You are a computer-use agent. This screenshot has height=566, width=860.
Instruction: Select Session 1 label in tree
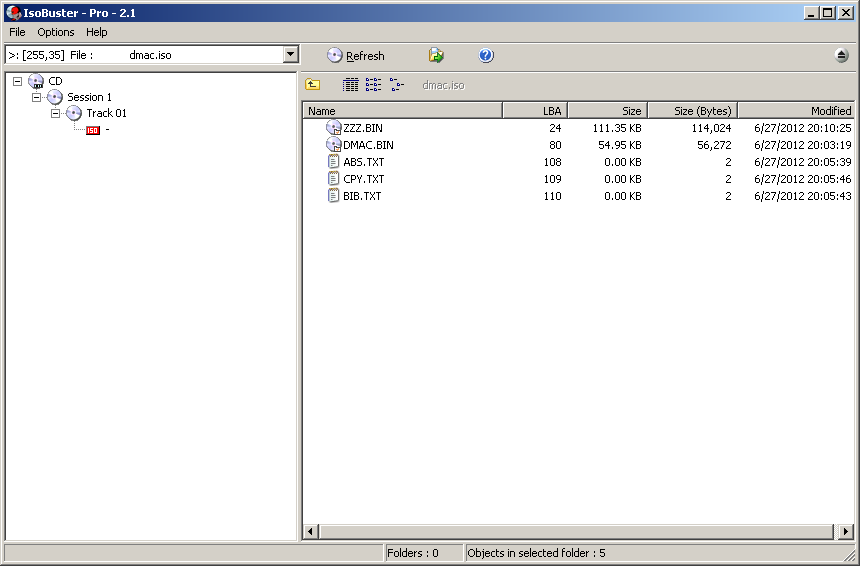click(89, 97)
